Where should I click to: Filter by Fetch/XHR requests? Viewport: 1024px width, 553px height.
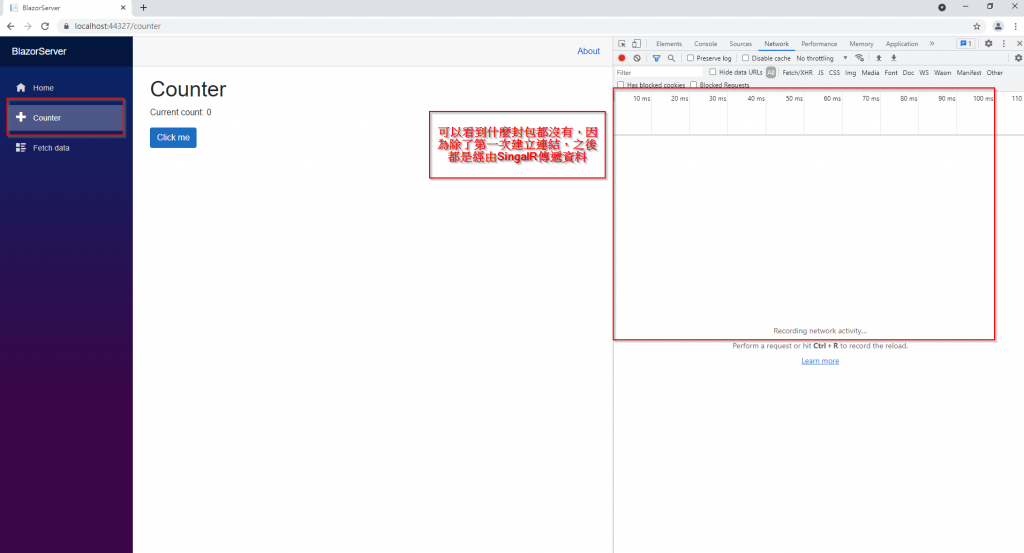point(797,72)
